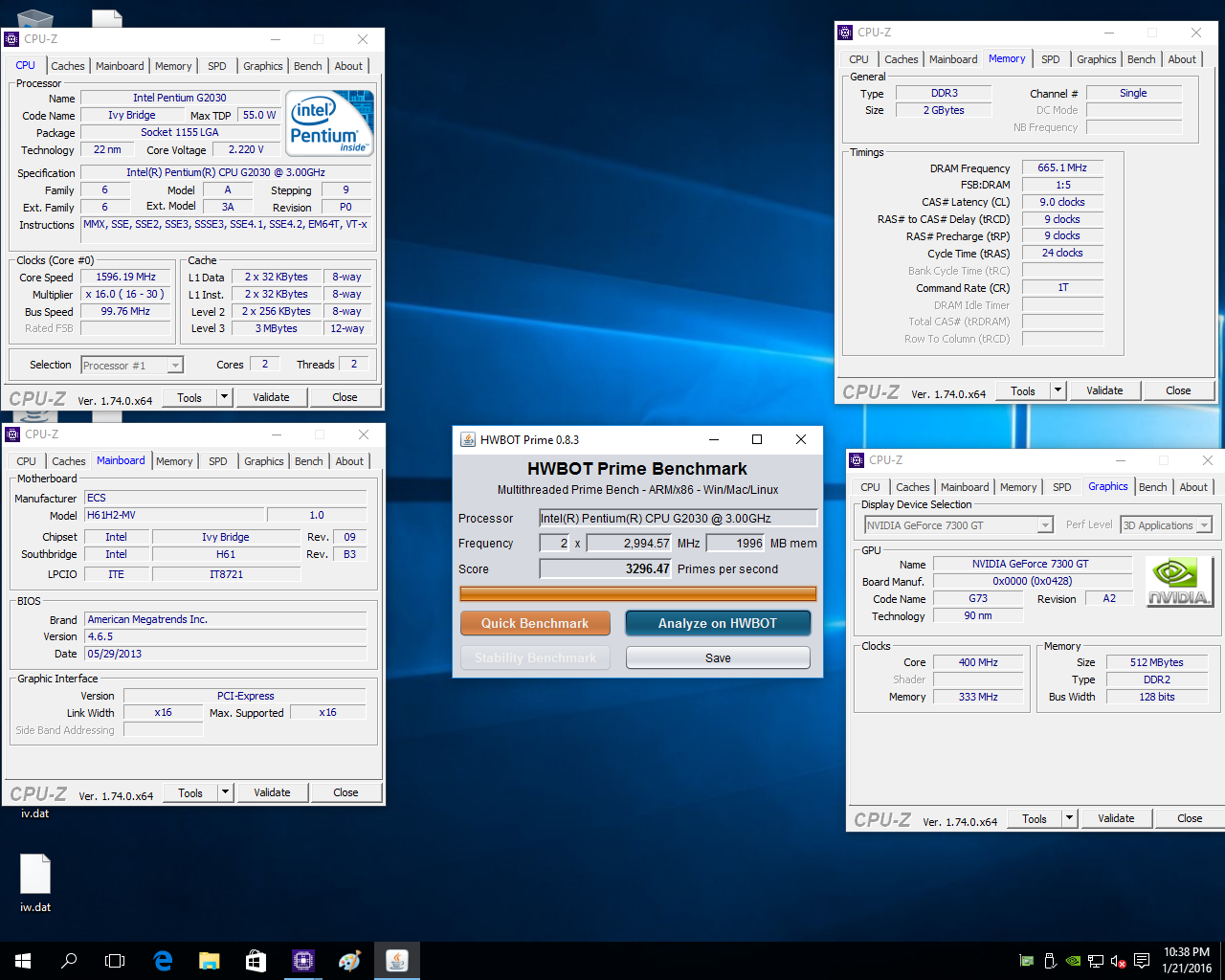This screenshot has height=980, width=1225.
Task: Open CPU tab in Mainboard window
Action: [26, 461]
